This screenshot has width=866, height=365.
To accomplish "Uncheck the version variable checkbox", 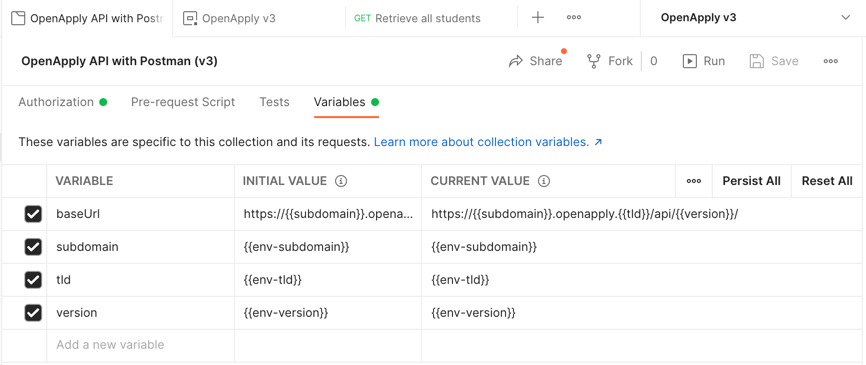I will pos(33,313).
